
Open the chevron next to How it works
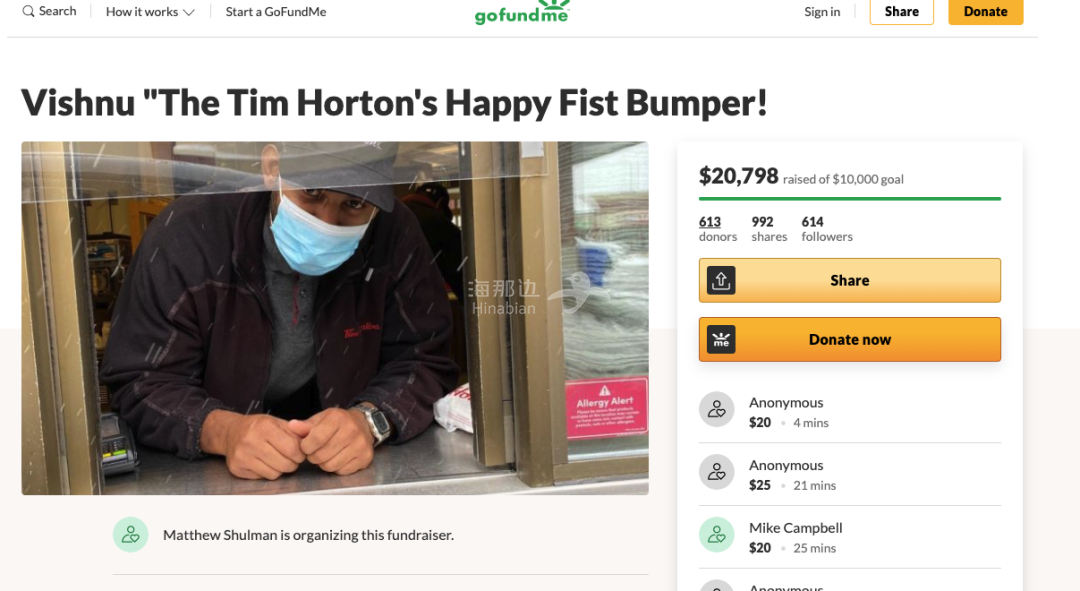coord(189,12)
